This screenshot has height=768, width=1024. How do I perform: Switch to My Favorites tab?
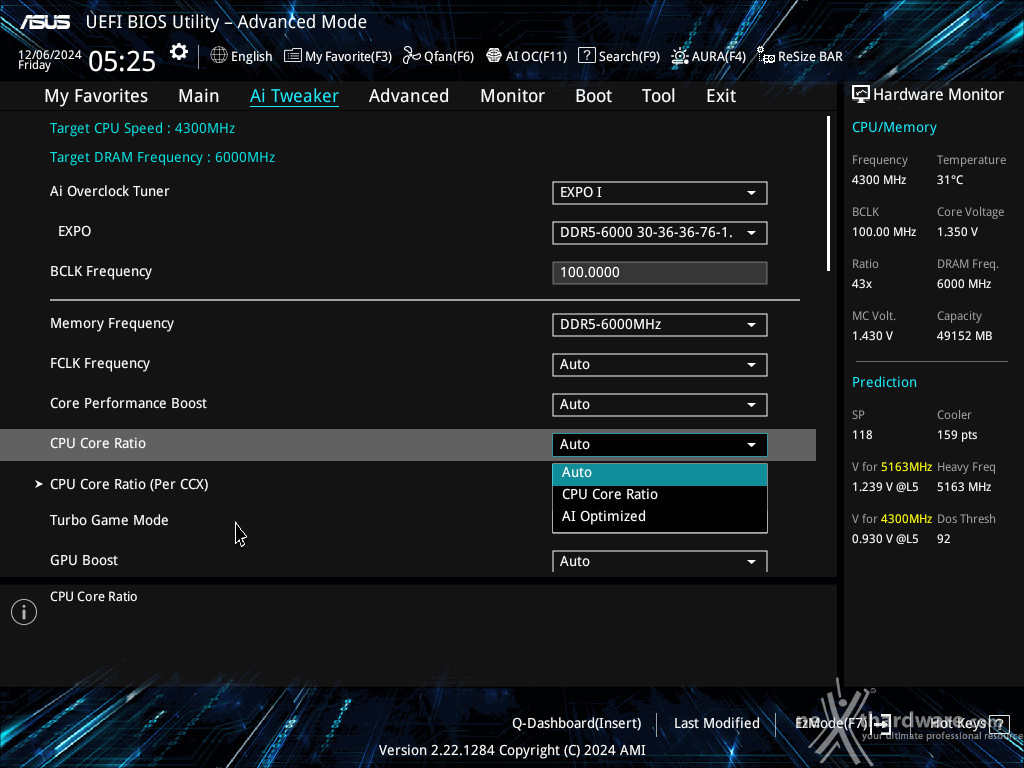click(96, 96)
